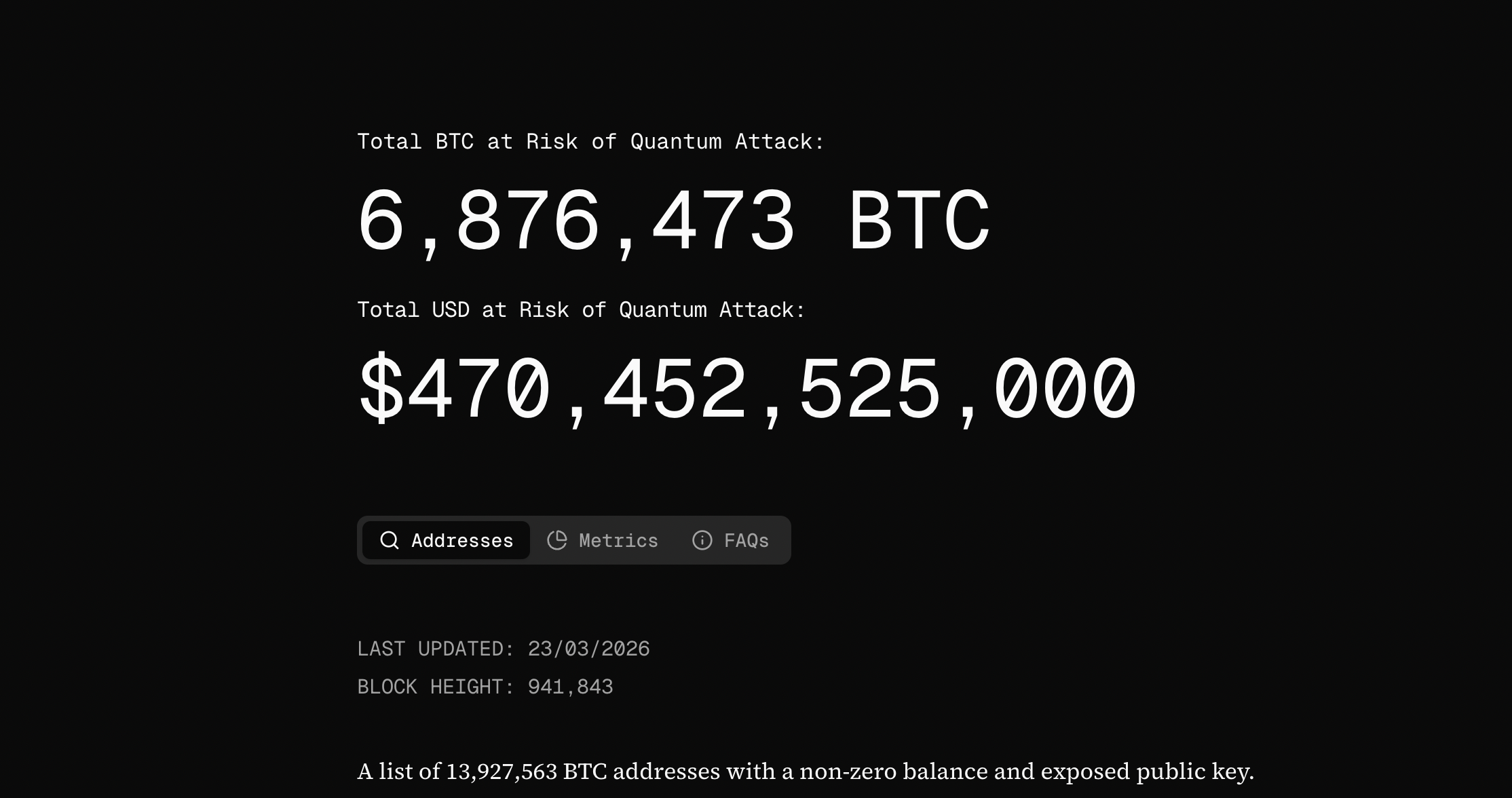Click the BLOCK HEIGHT: 941,843 text
The width and height of the screenshot is (1512, 798).
tap(485, 686)
